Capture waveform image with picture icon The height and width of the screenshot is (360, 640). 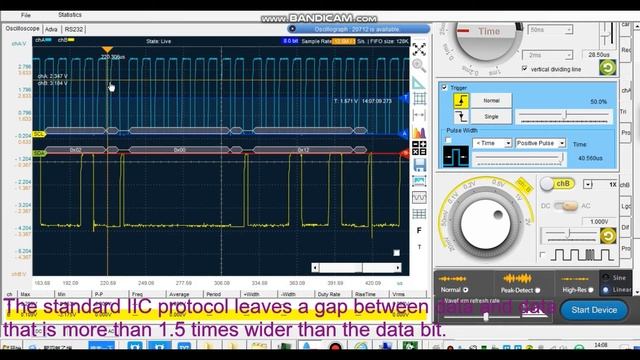click(419, 181)
